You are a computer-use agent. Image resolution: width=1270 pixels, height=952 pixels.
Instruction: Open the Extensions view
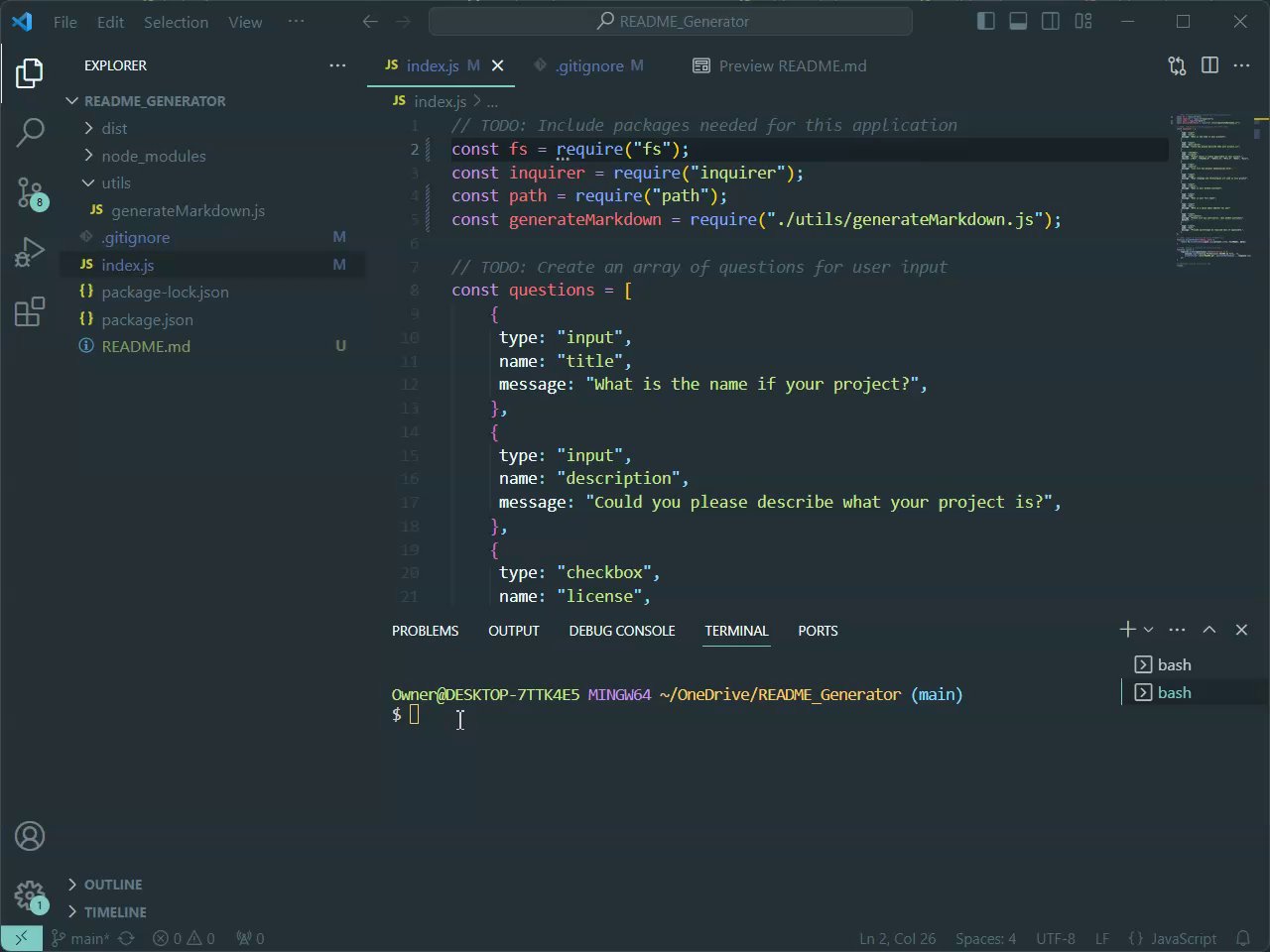pos(30,311)
